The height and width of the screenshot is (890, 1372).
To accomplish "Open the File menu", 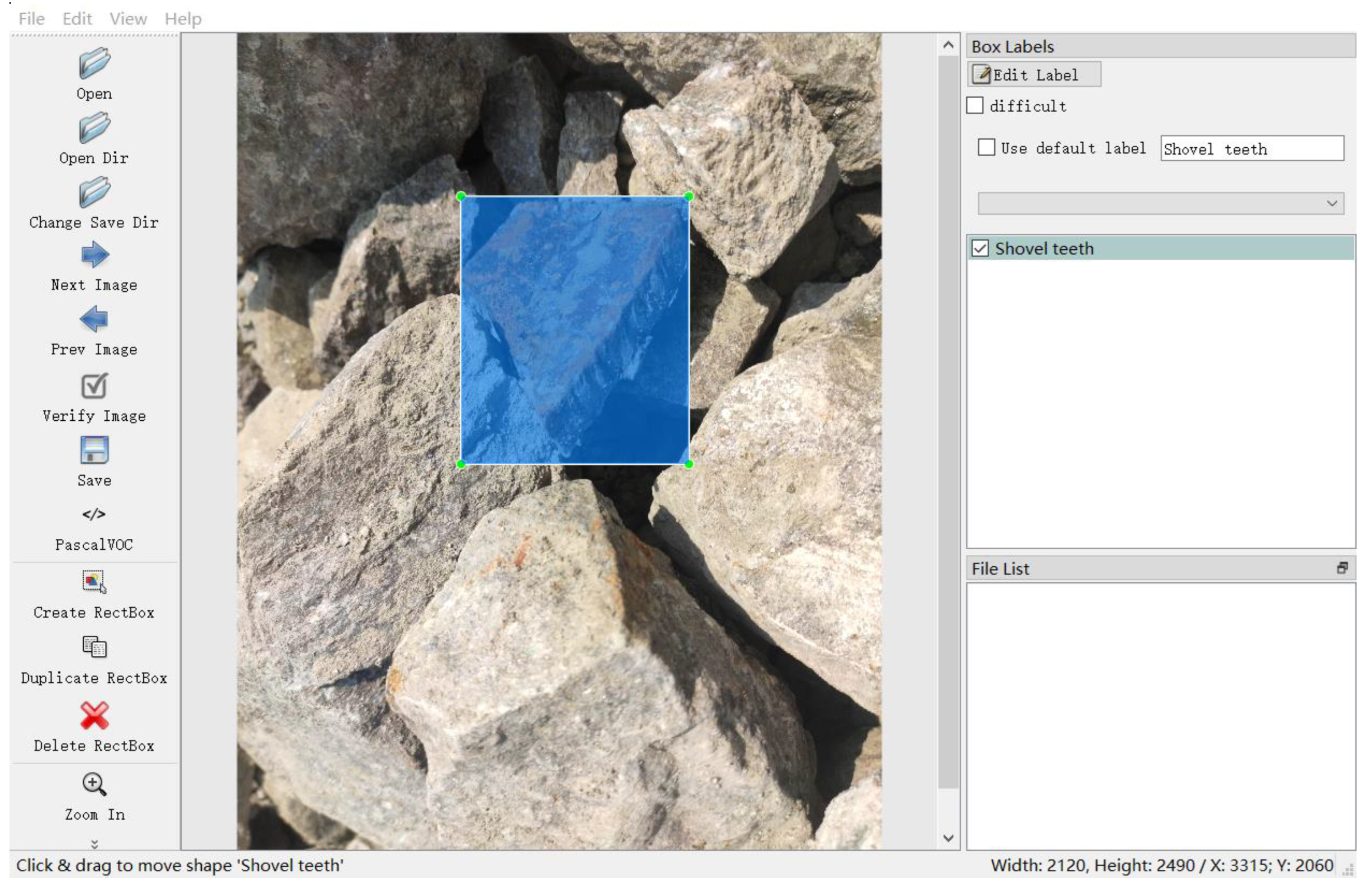I will click(x=31, y=18).
